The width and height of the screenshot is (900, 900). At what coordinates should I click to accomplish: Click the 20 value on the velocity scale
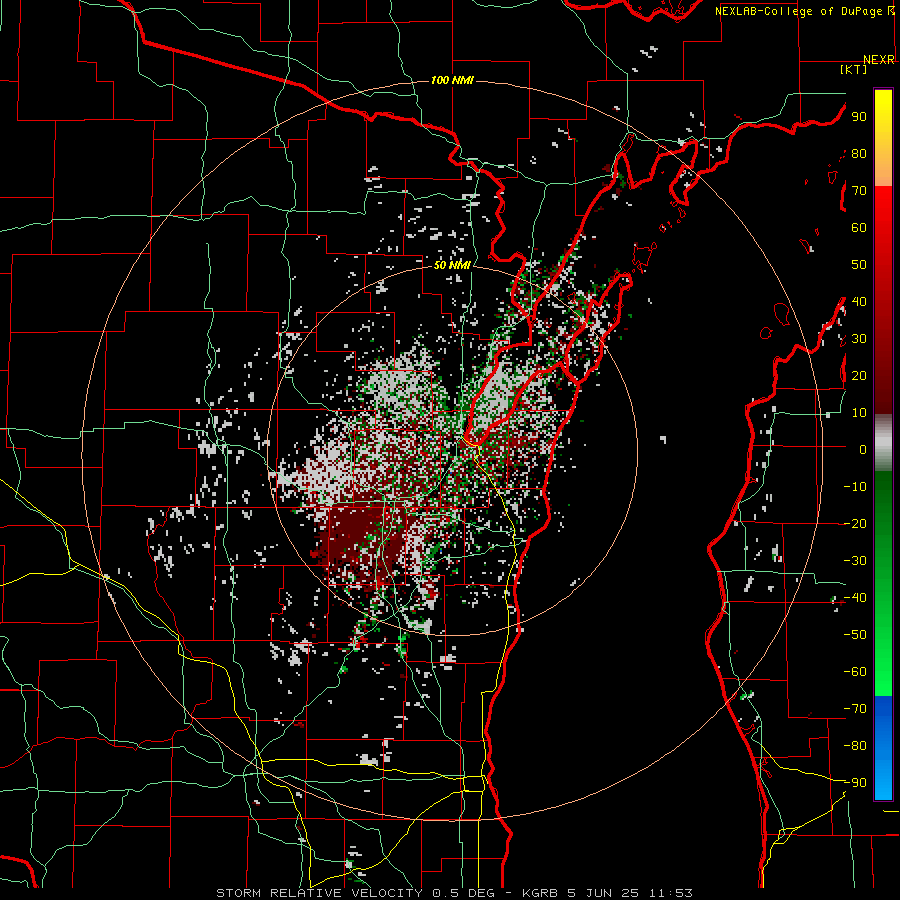(x=859, y=376)
